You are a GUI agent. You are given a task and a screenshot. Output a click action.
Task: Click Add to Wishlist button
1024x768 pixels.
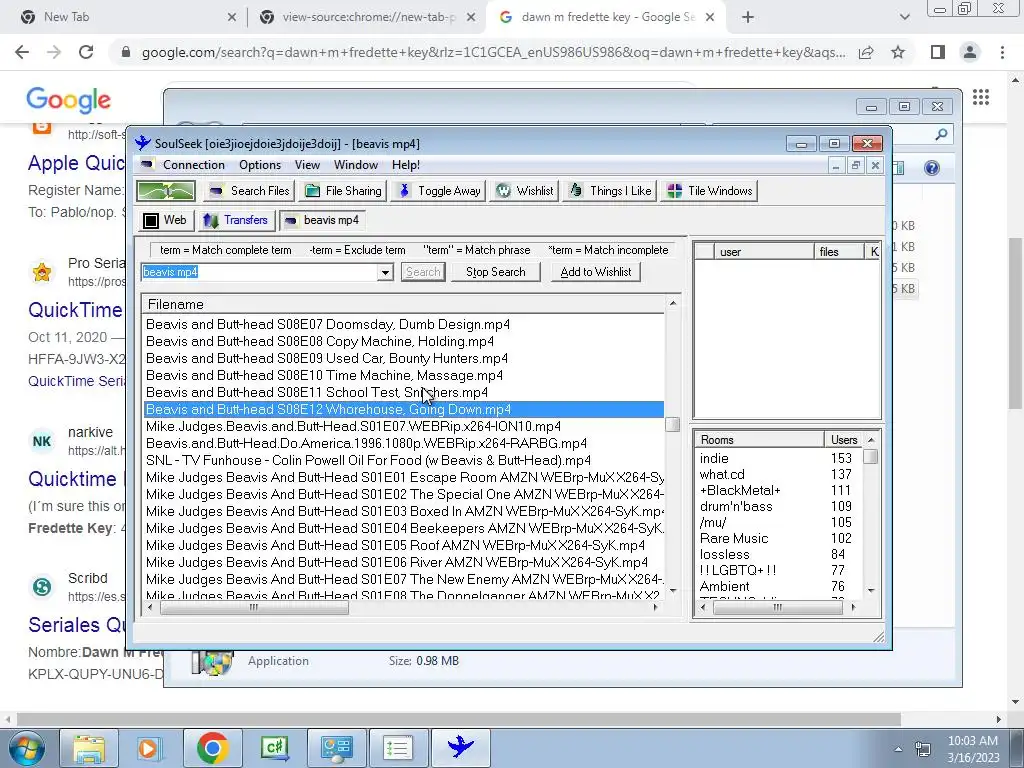[596, 272]
